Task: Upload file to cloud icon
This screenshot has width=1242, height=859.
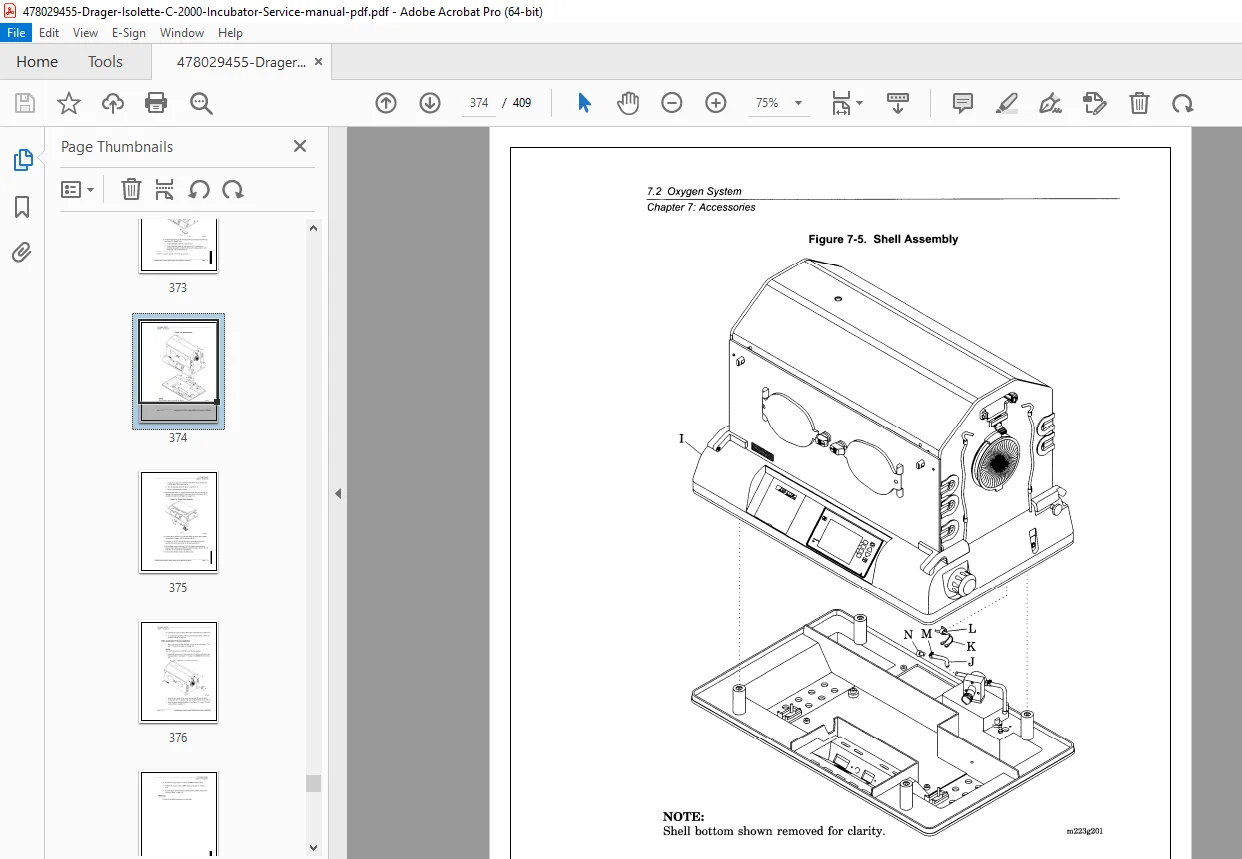Action: tap(113, 103)
